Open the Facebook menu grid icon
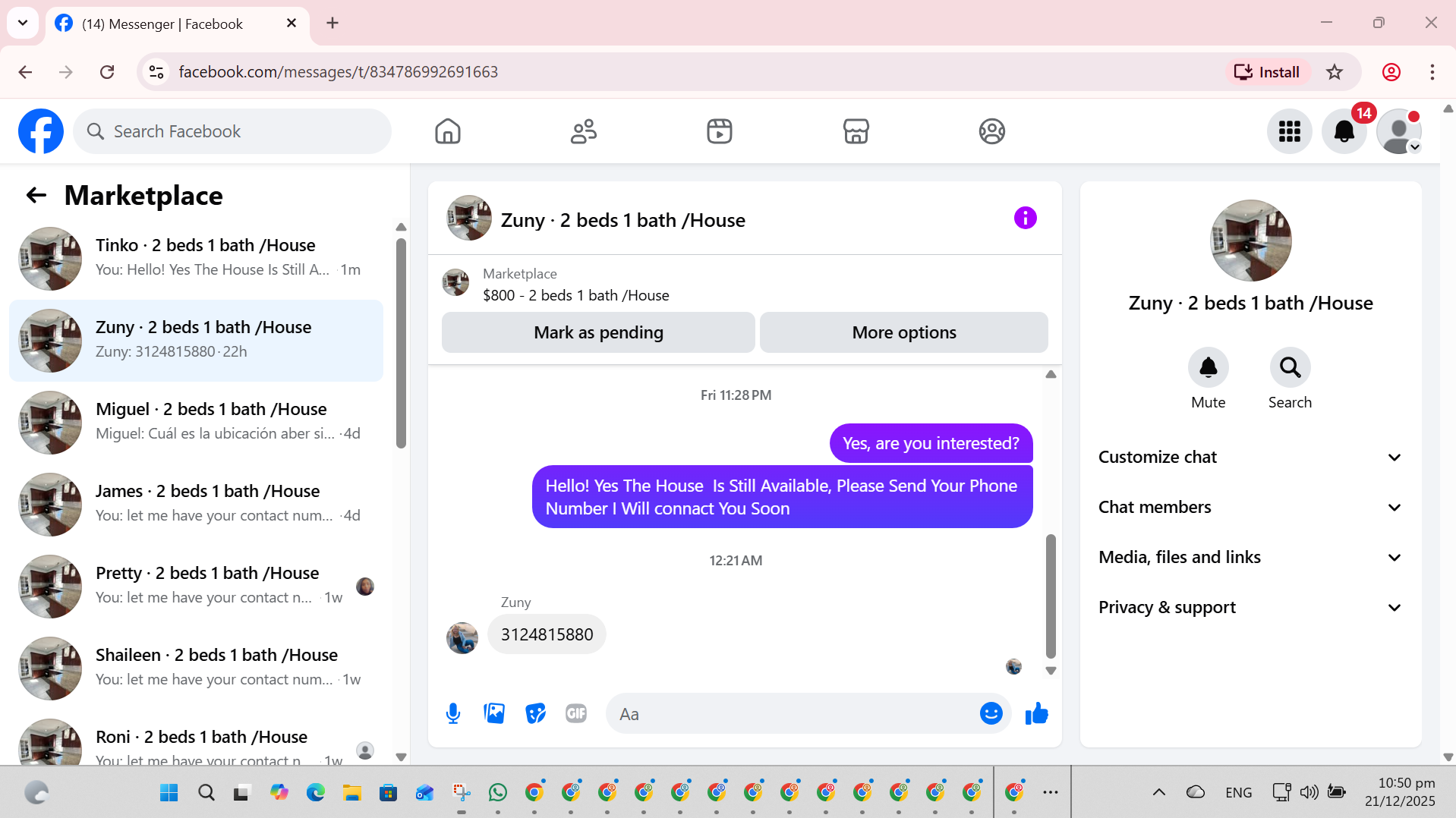This screenshot has height=818, width=1456. (1289, 131)
